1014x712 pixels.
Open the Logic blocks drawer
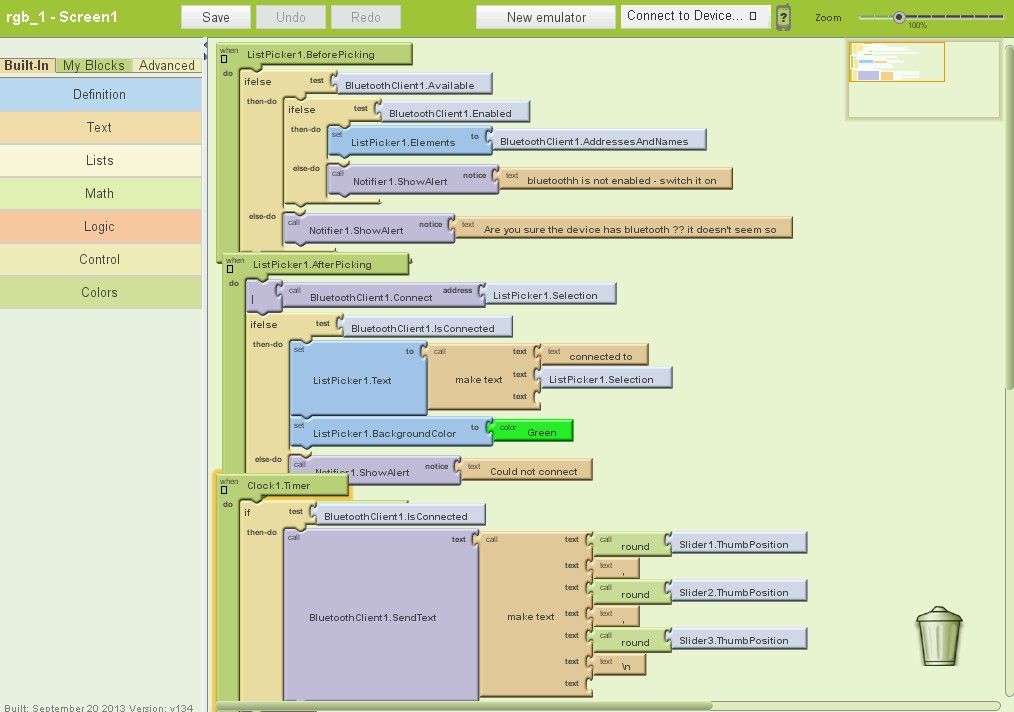point(99,226)
